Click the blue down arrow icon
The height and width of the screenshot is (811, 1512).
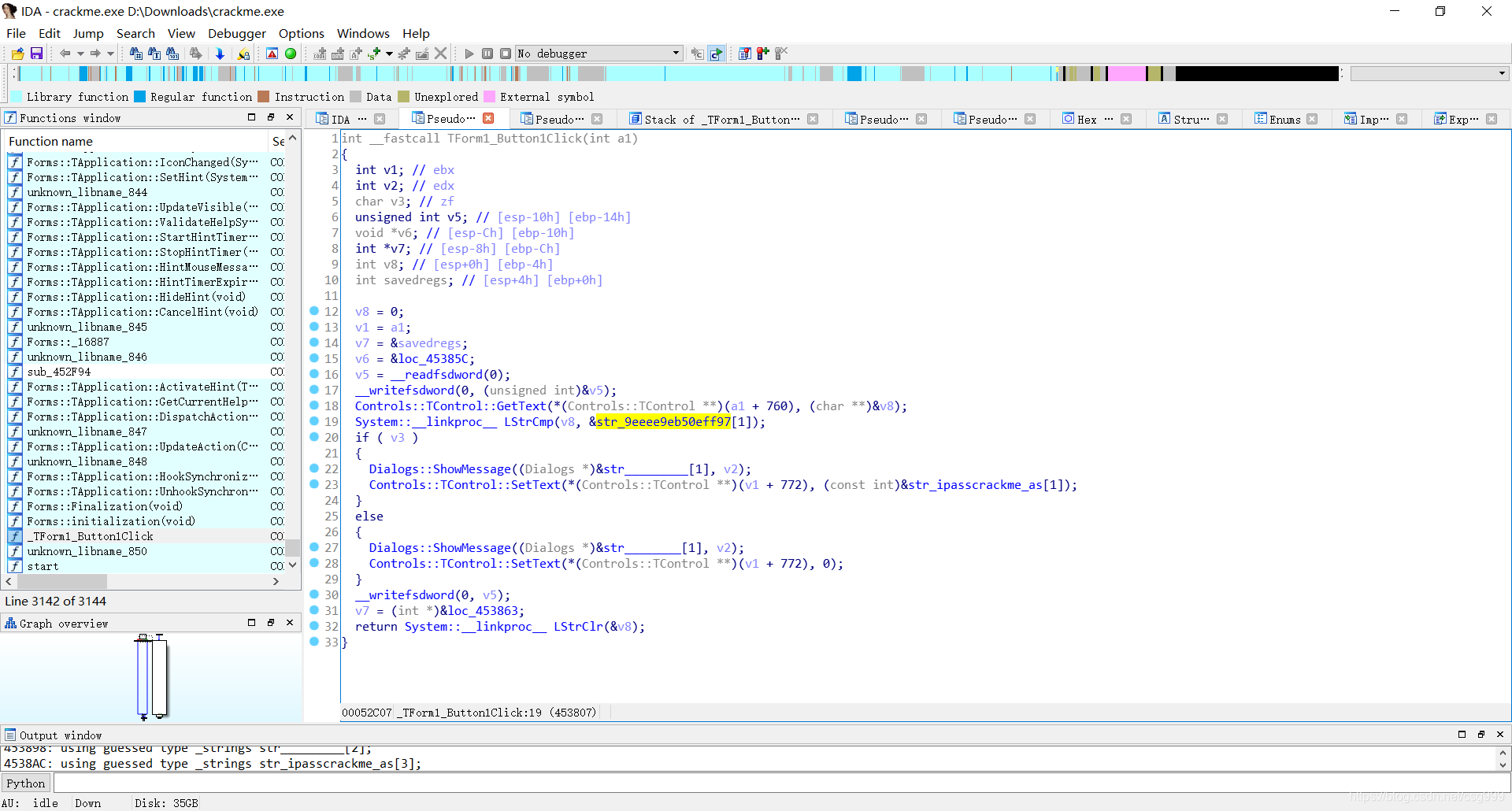(x=220, y=54)
